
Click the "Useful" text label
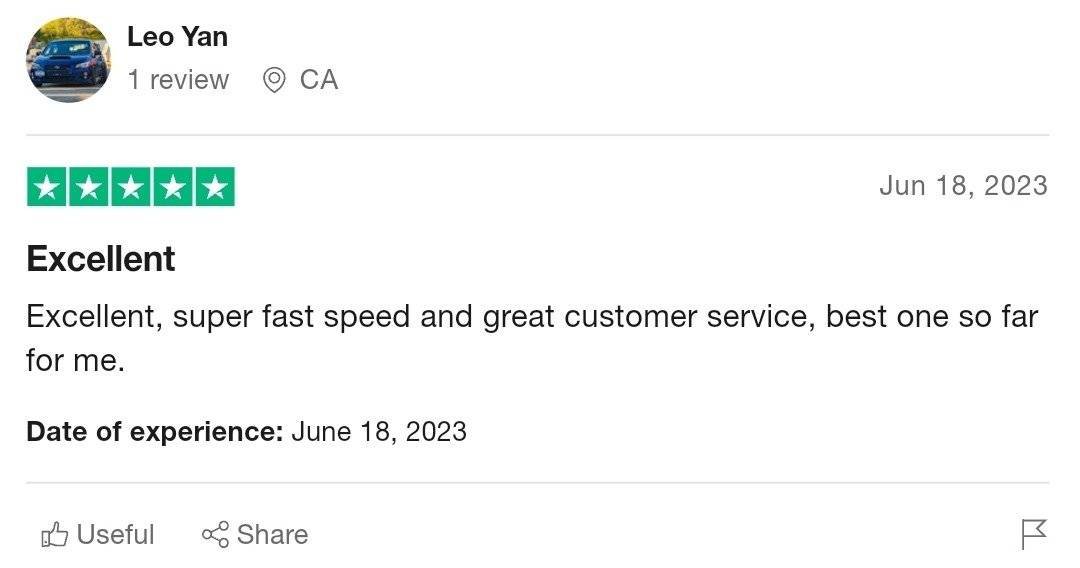click(x=116, y=535)
